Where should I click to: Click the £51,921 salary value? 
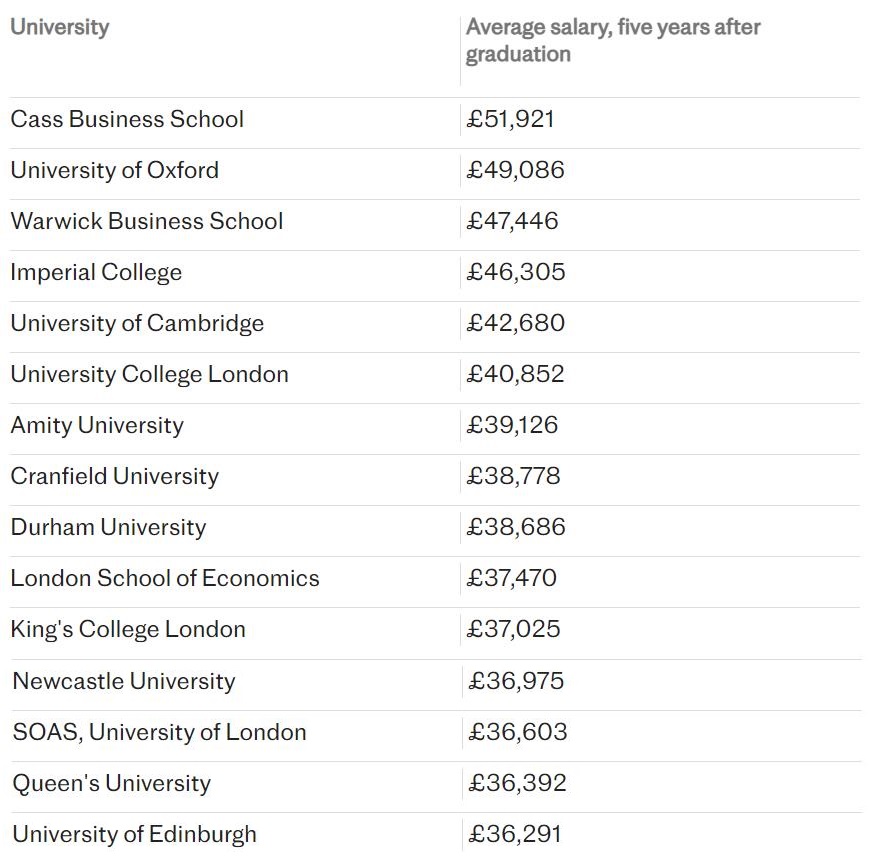click(511, 119)
